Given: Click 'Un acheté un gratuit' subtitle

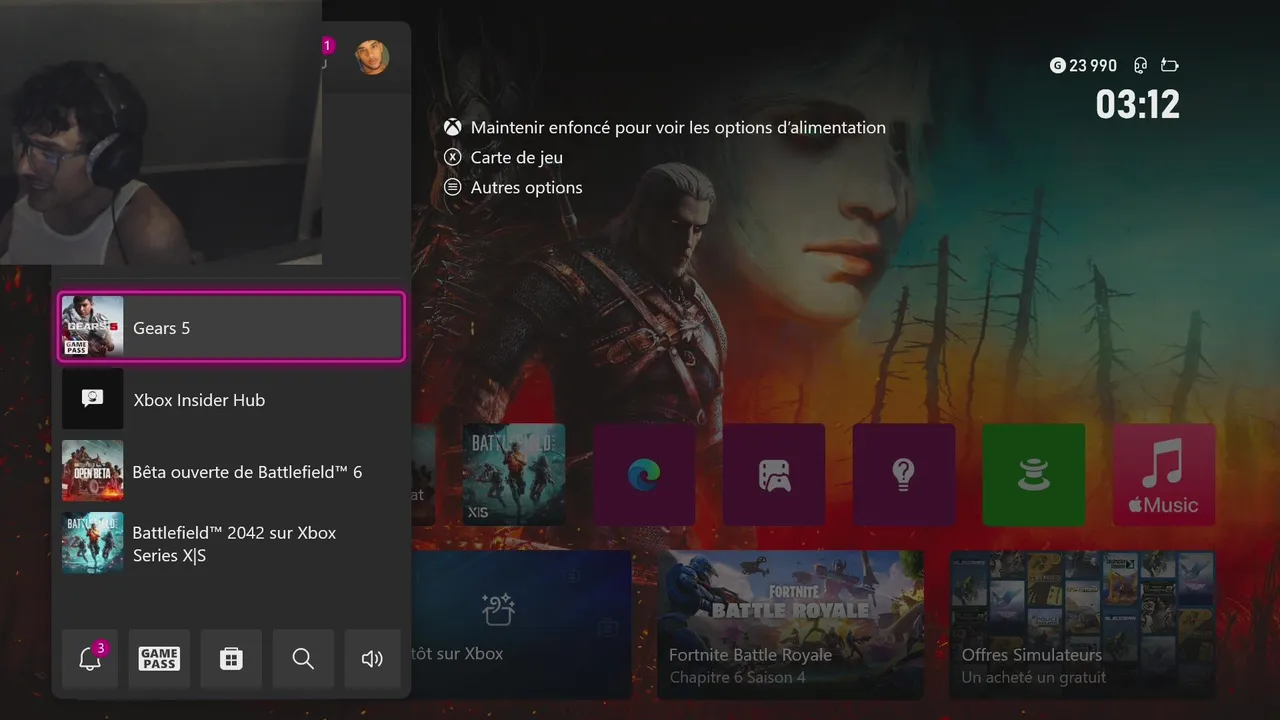Looking at the screenshot, I should click(1034, 677).
